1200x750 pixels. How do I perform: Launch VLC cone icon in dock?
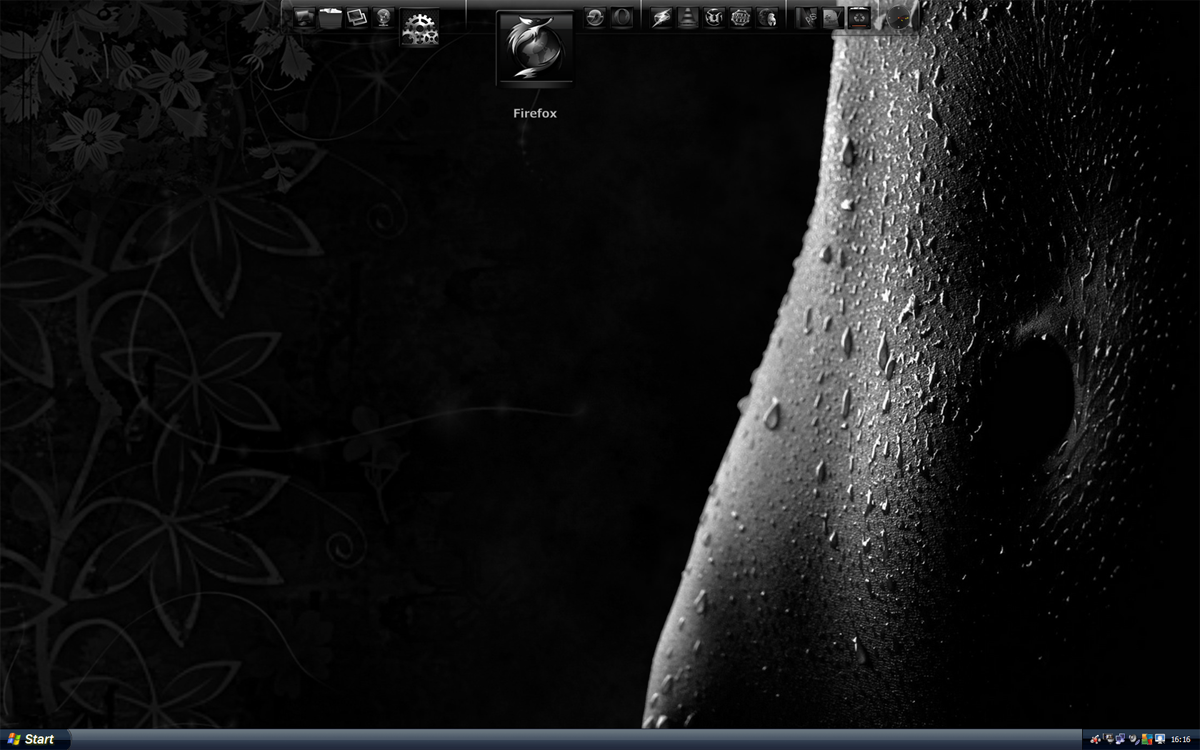click(687, 18)
